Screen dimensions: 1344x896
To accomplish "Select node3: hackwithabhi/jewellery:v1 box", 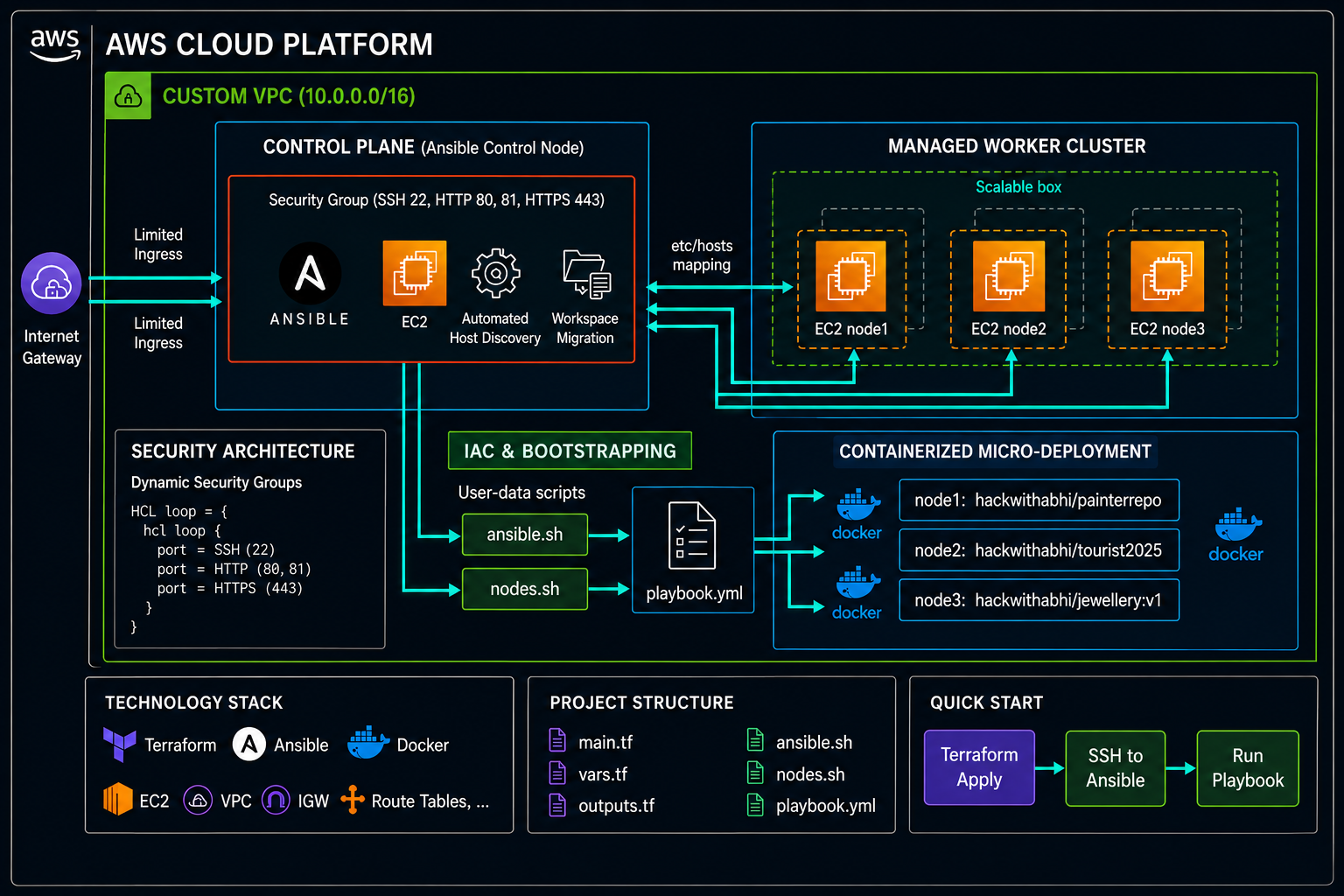I will pos(1039,599).
